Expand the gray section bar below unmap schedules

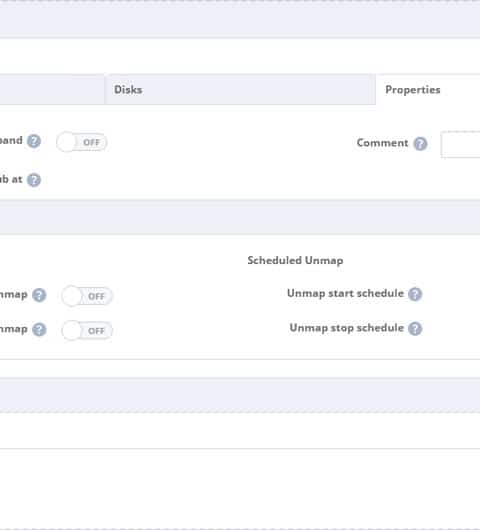[x=240, y=395]
